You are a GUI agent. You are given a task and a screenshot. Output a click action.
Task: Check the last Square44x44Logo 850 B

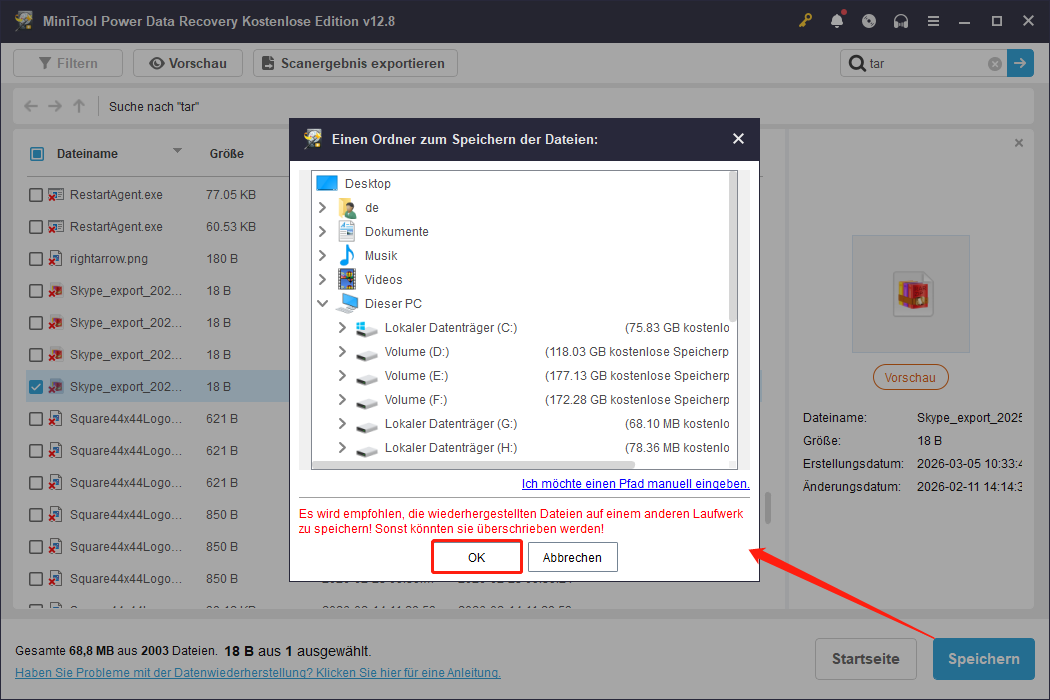click(x=36, y=579)
